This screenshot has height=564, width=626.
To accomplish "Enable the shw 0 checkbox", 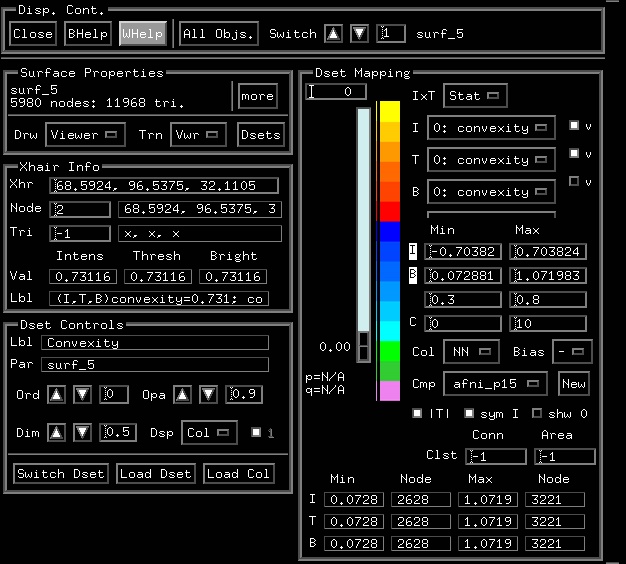I will tap(537, 413).
